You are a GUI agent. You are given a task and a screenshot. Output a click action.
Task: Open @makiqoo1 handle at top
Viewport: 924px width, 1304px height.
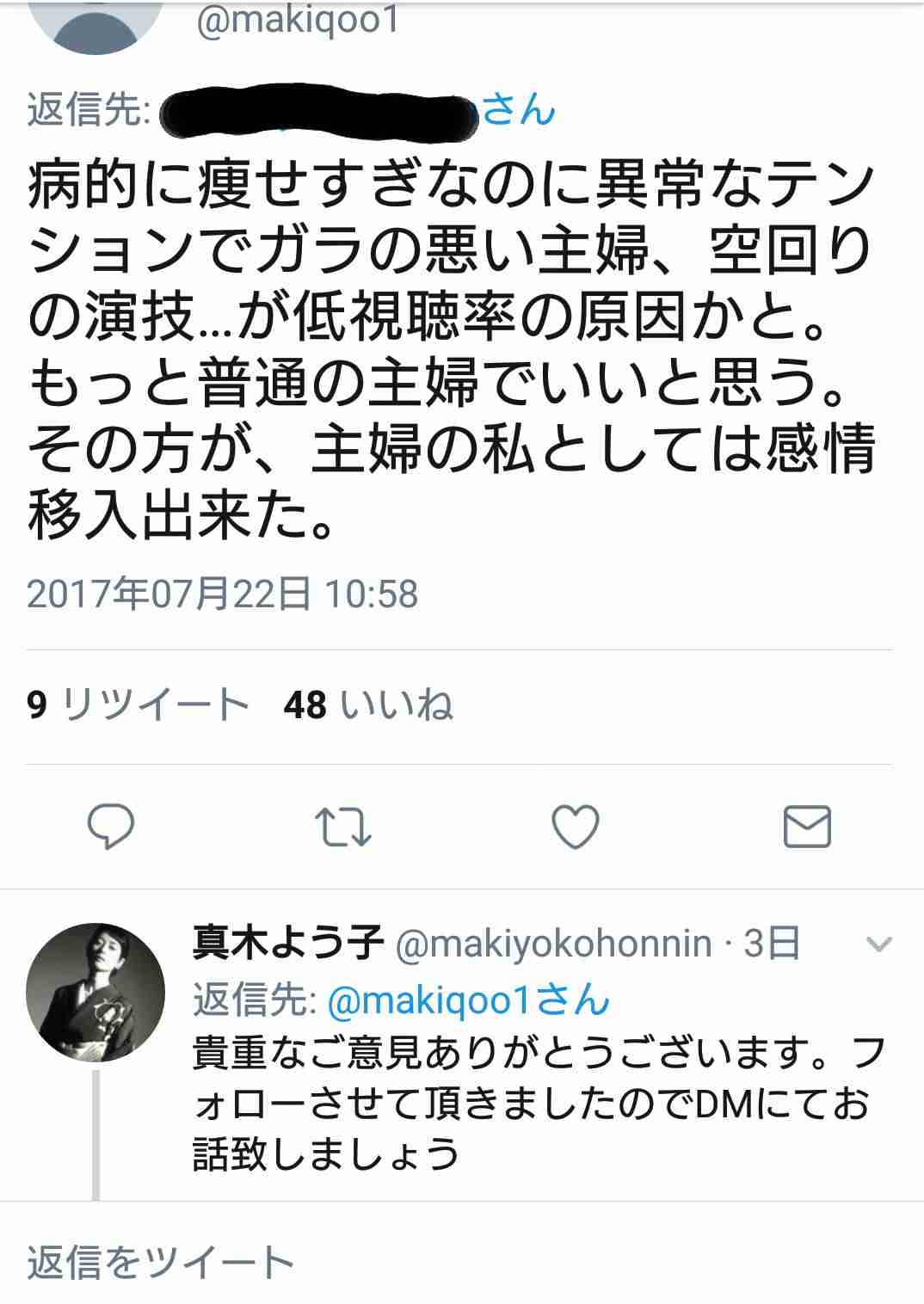point(299,21)
